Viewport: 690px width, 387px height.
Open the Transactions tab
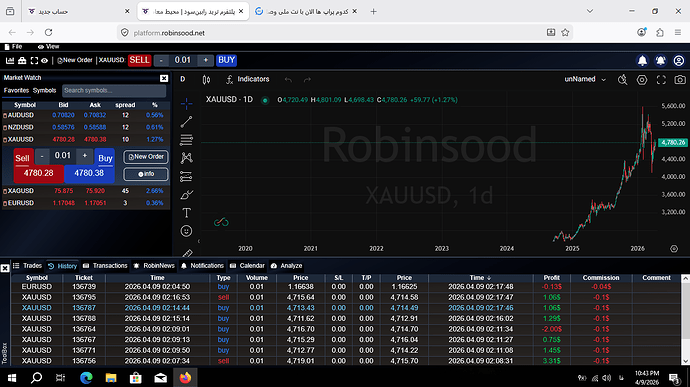point(105,266)
